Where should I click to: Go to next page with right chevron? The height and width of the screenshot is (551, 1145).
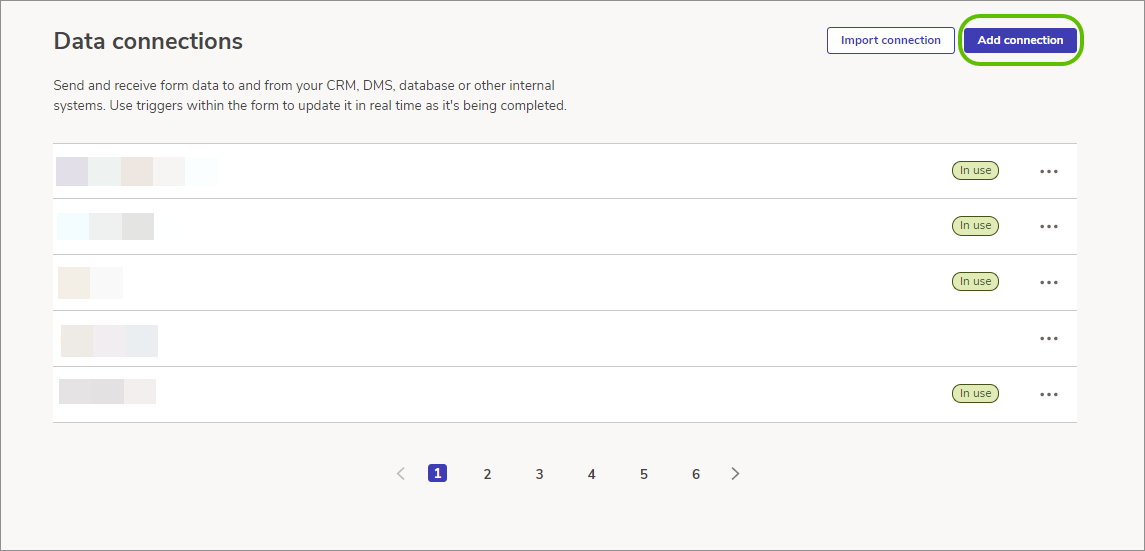point(735,474)
